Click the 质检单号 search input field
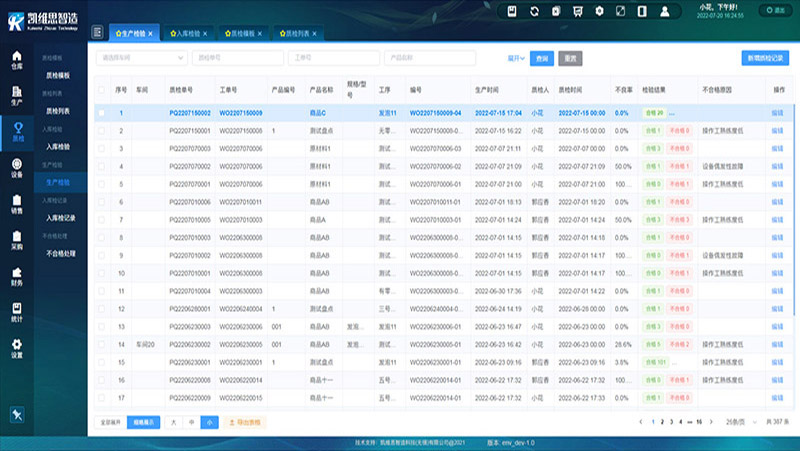 tap(238, 58)
